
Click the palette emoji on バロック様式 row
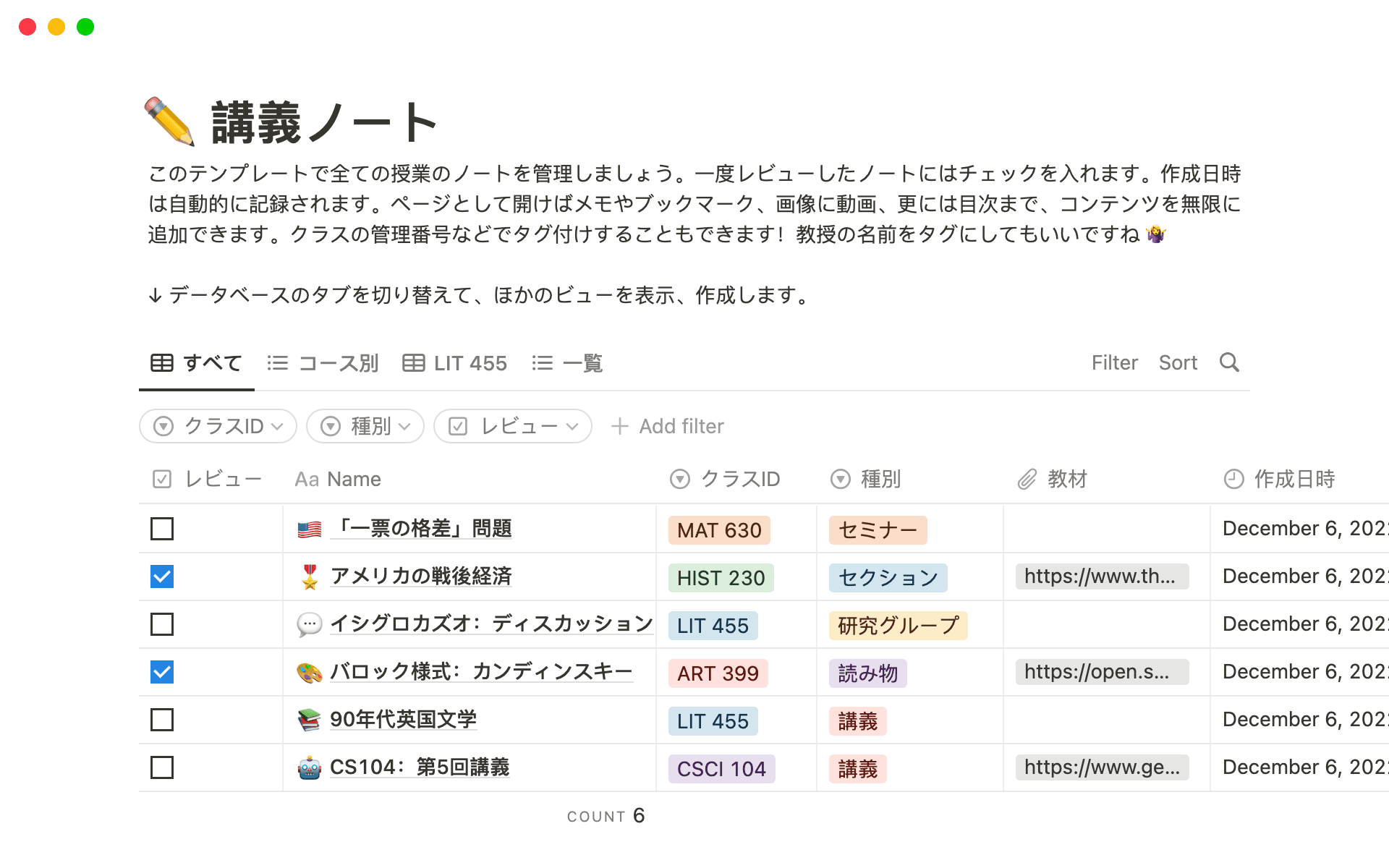coord(310,671)
